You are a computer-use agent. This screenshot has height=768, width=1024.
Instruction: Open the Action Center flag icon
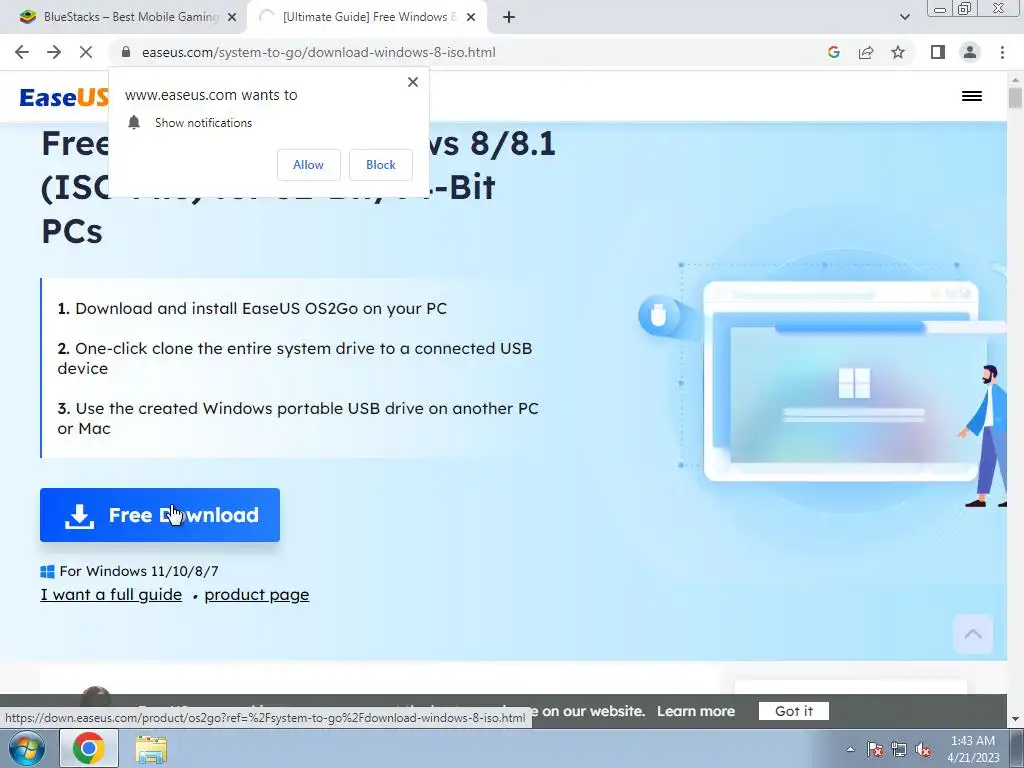tap(875, 749)
